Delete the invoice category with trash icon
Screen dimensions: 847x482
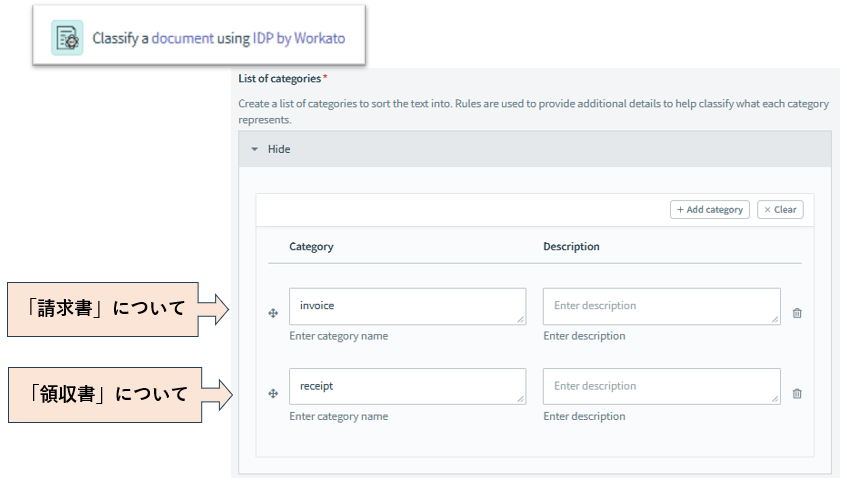tap(797, 313)
